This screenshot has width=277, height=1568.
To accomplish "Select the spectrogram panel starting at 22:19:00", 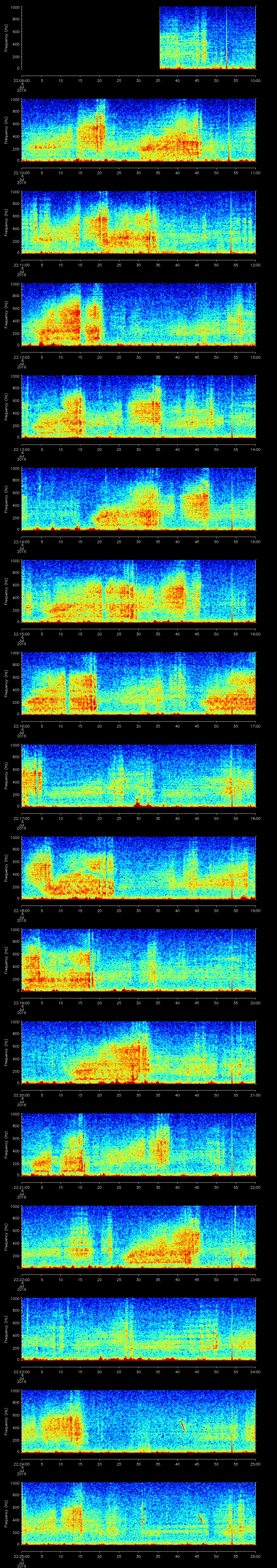I will click(x=138, y=960).
